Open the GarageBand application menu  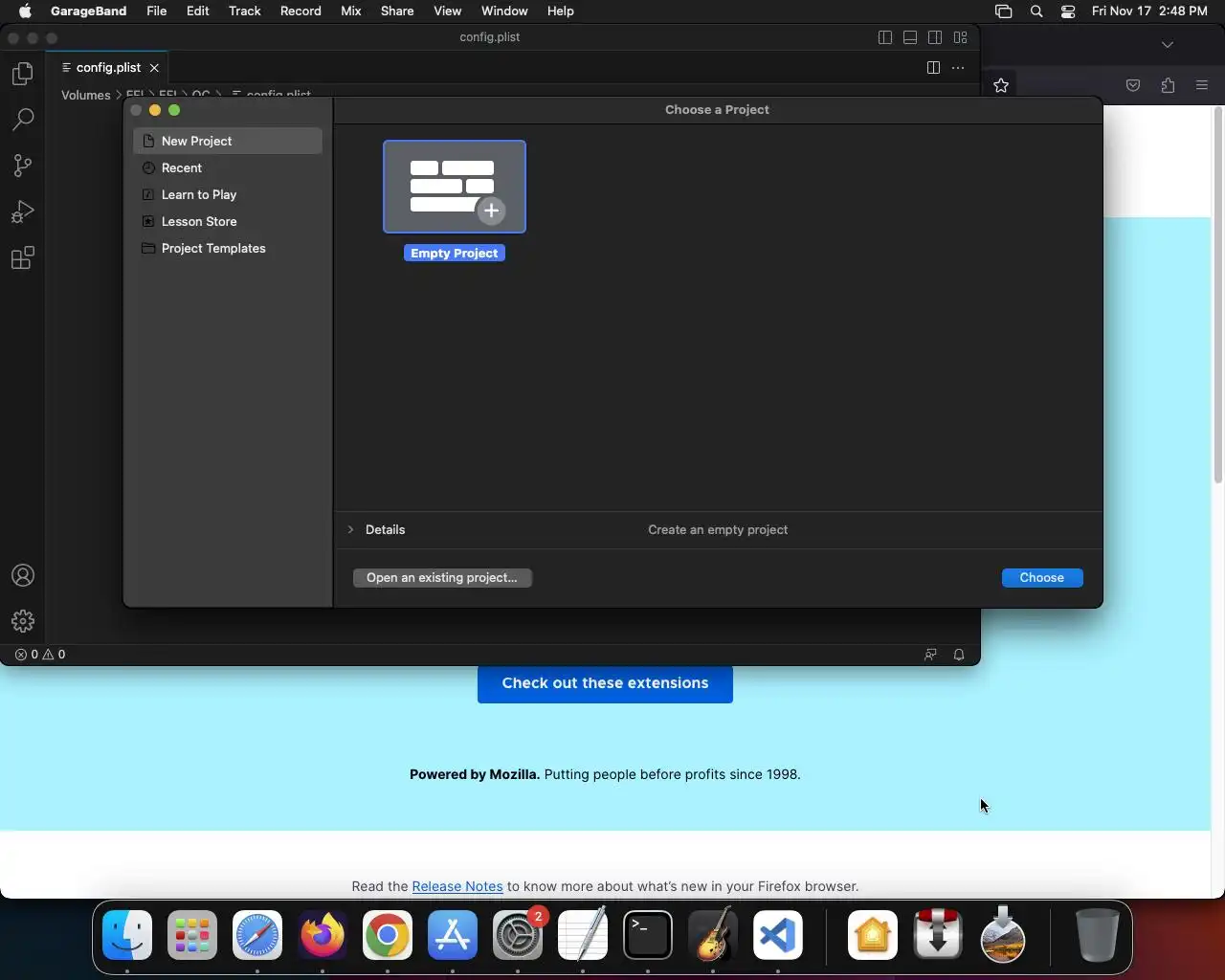pos(89,11)
